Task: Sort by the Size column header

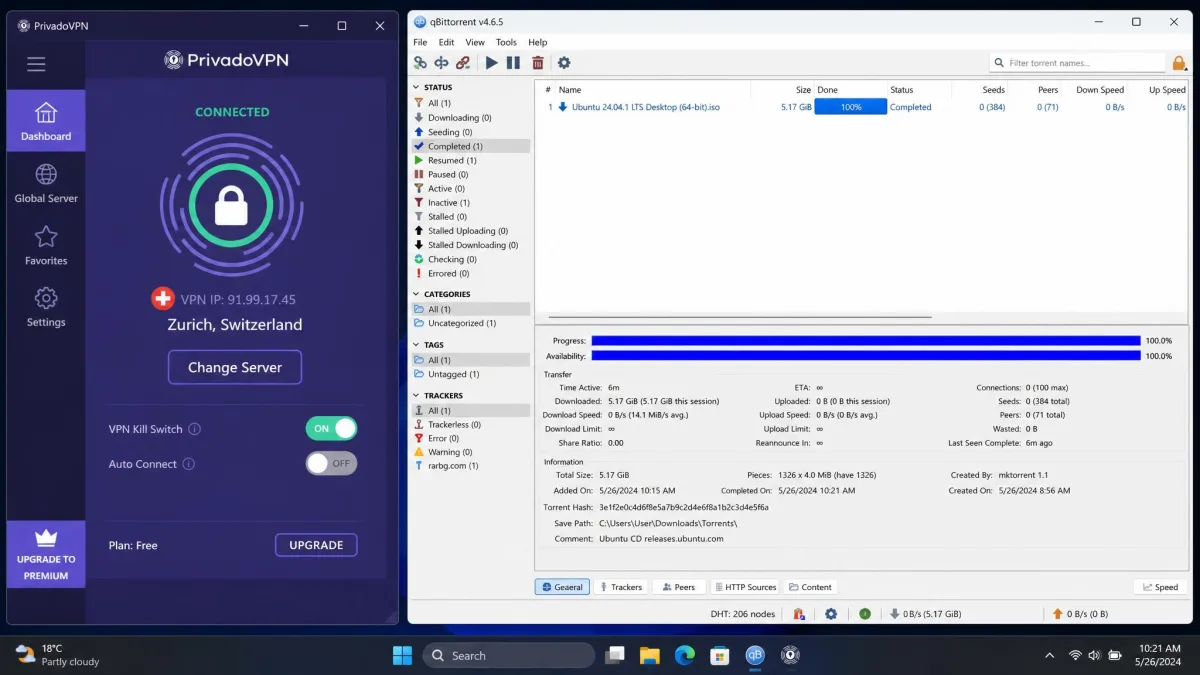Action: (x=803, y=90)
